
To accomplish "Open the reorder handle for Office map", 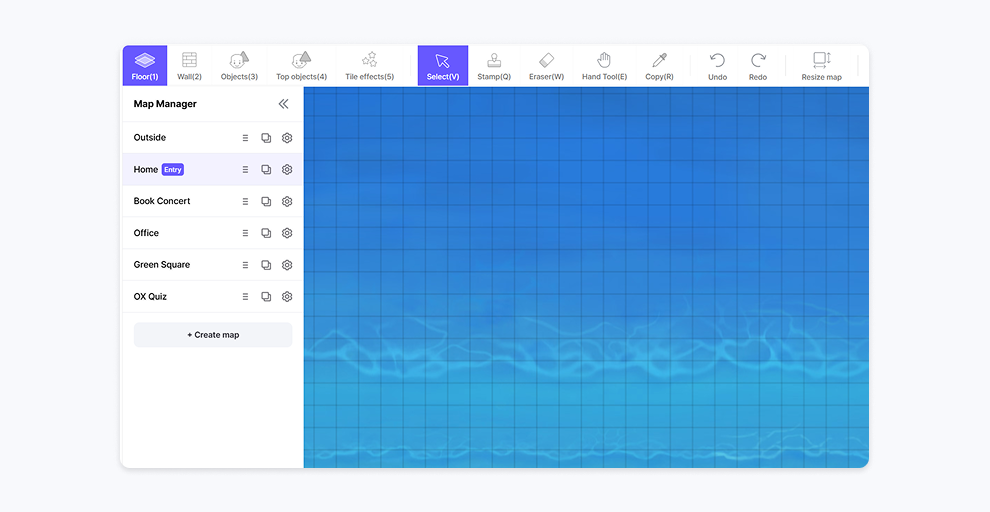I will (246, 233).
